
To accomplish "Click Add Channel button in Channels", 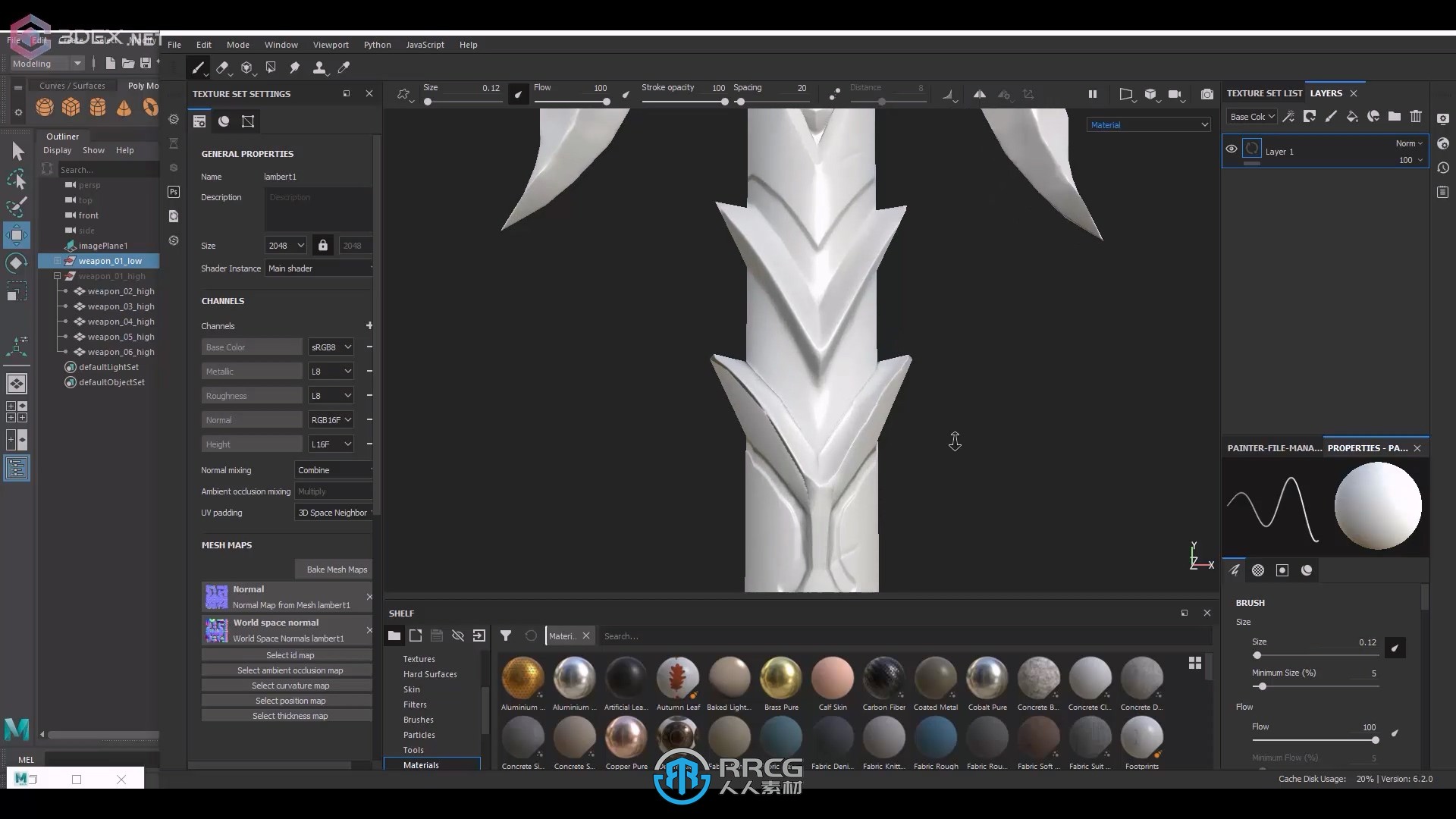I will click(369, 325).
